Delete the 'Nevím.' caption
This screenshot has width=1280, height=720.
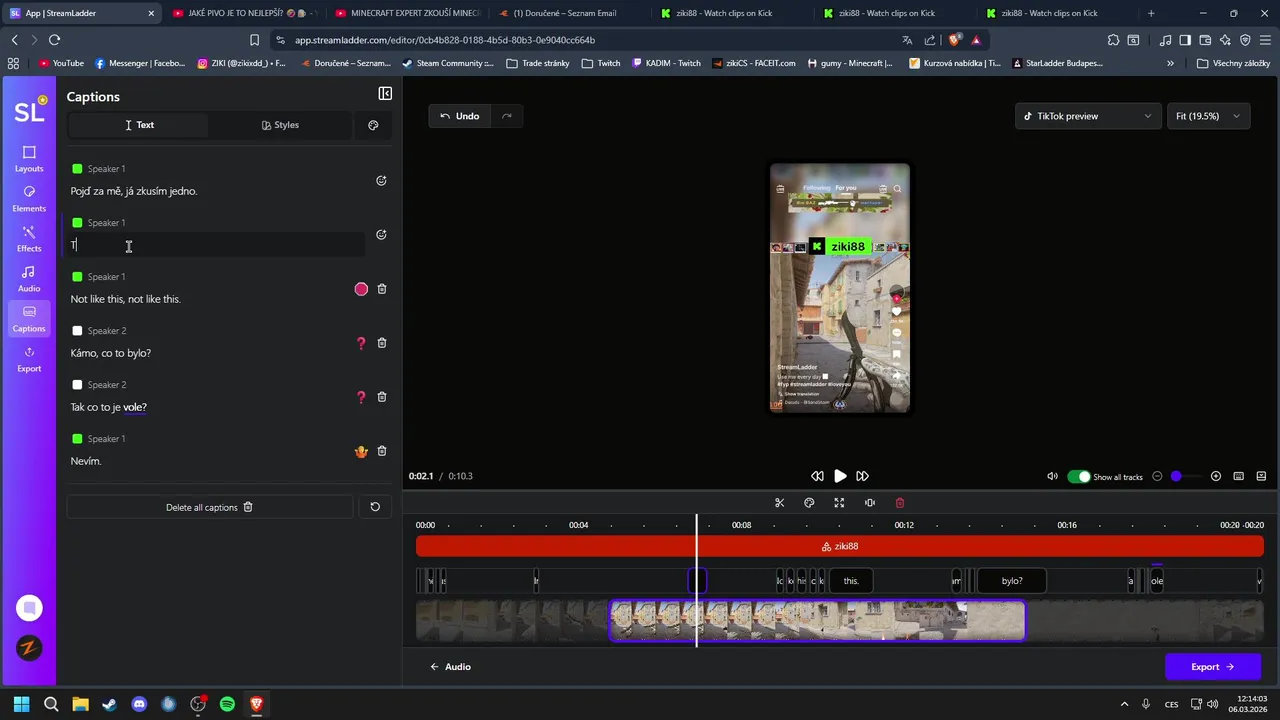click(382, 451)
